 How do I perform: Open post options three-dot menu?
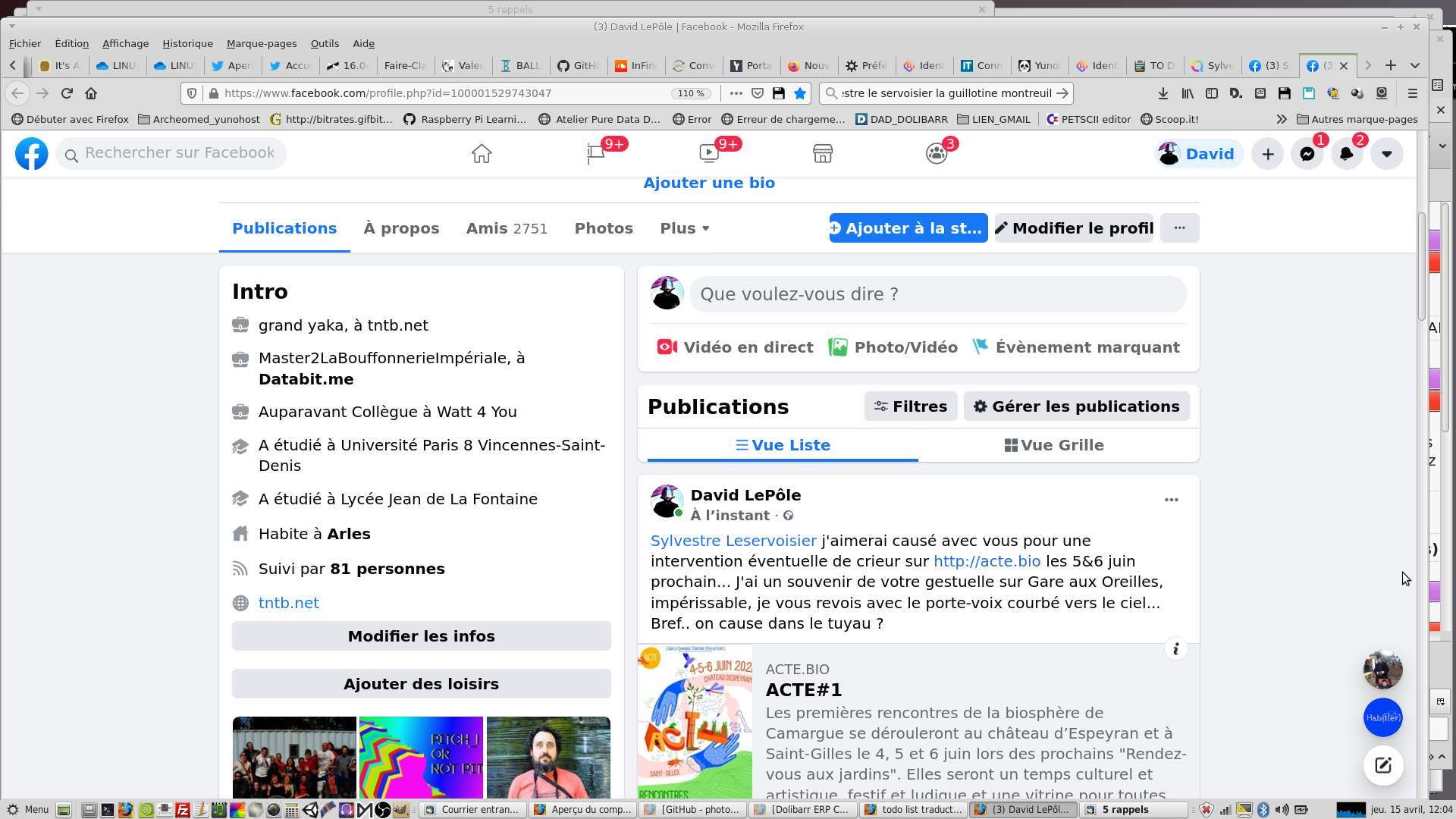(1172, 500)
